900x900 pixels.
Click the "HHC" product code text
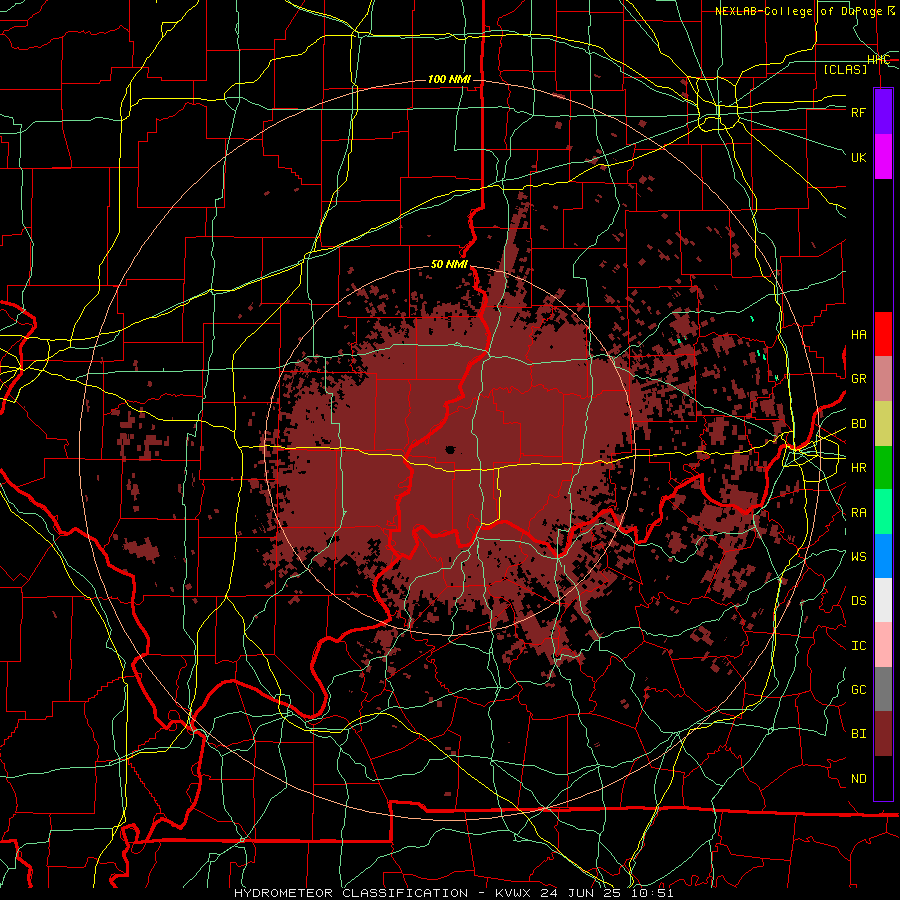[878, 60]
